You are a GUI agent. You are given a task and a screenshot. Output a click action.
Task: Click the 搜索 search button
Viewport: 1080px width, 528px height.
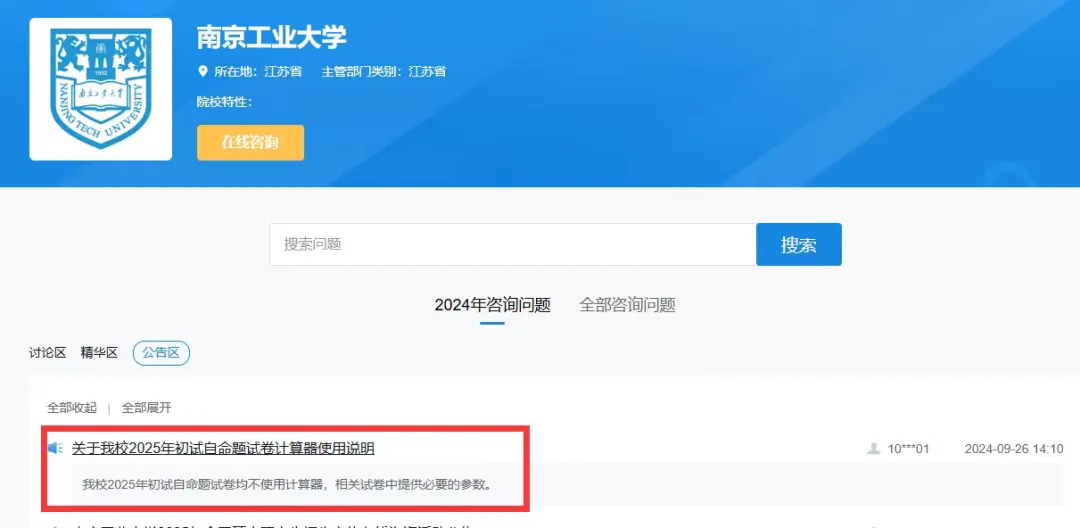click(x=798, y=244)
